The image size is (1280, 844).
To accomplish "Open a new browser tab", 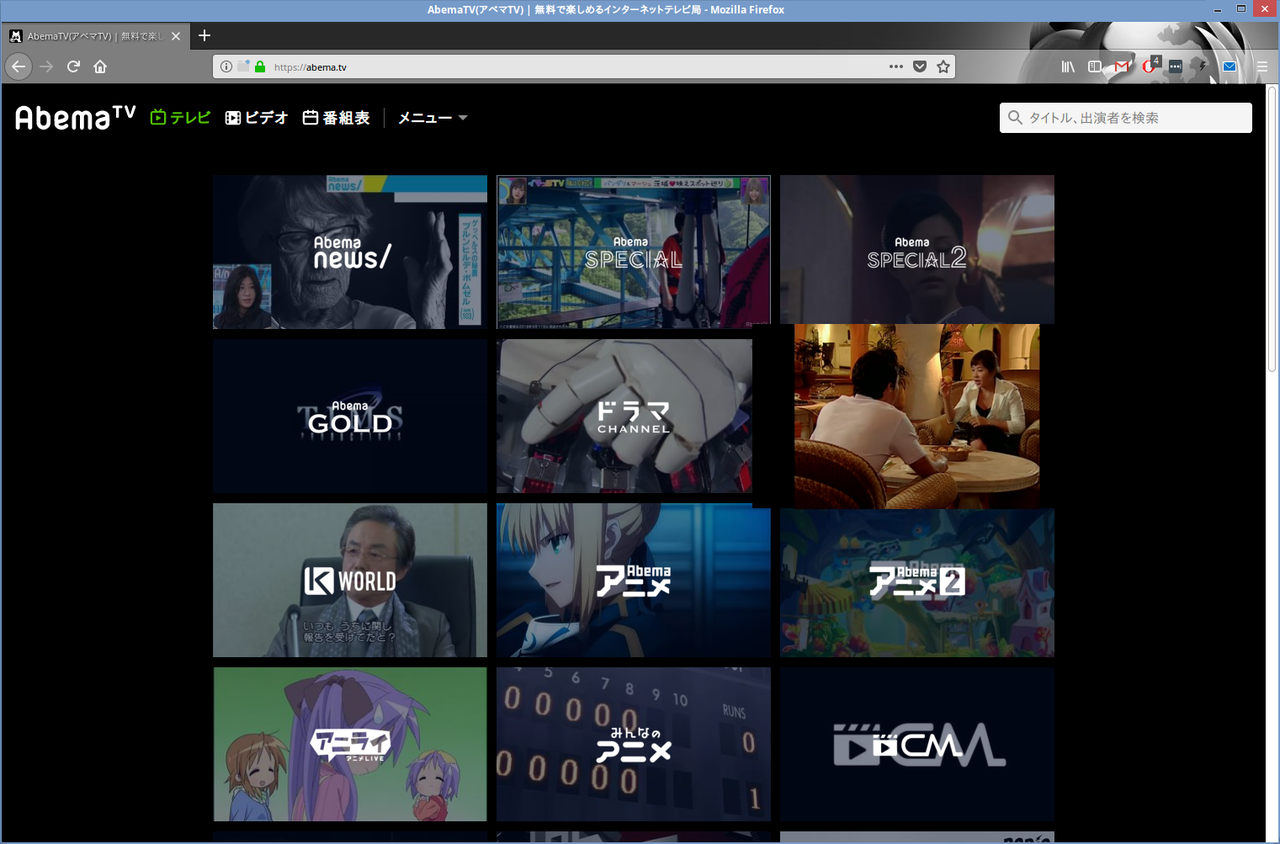I will [204, 35].
